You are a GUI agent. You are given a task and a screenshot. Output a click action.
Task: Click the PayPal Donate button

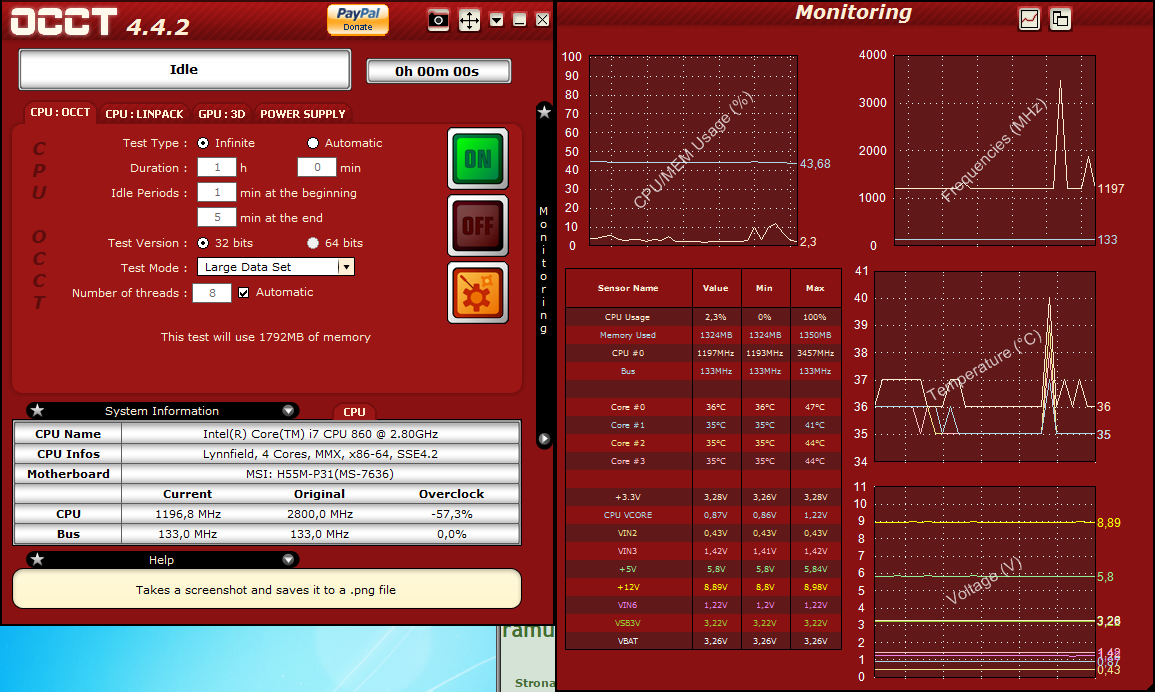click(358, 19)
